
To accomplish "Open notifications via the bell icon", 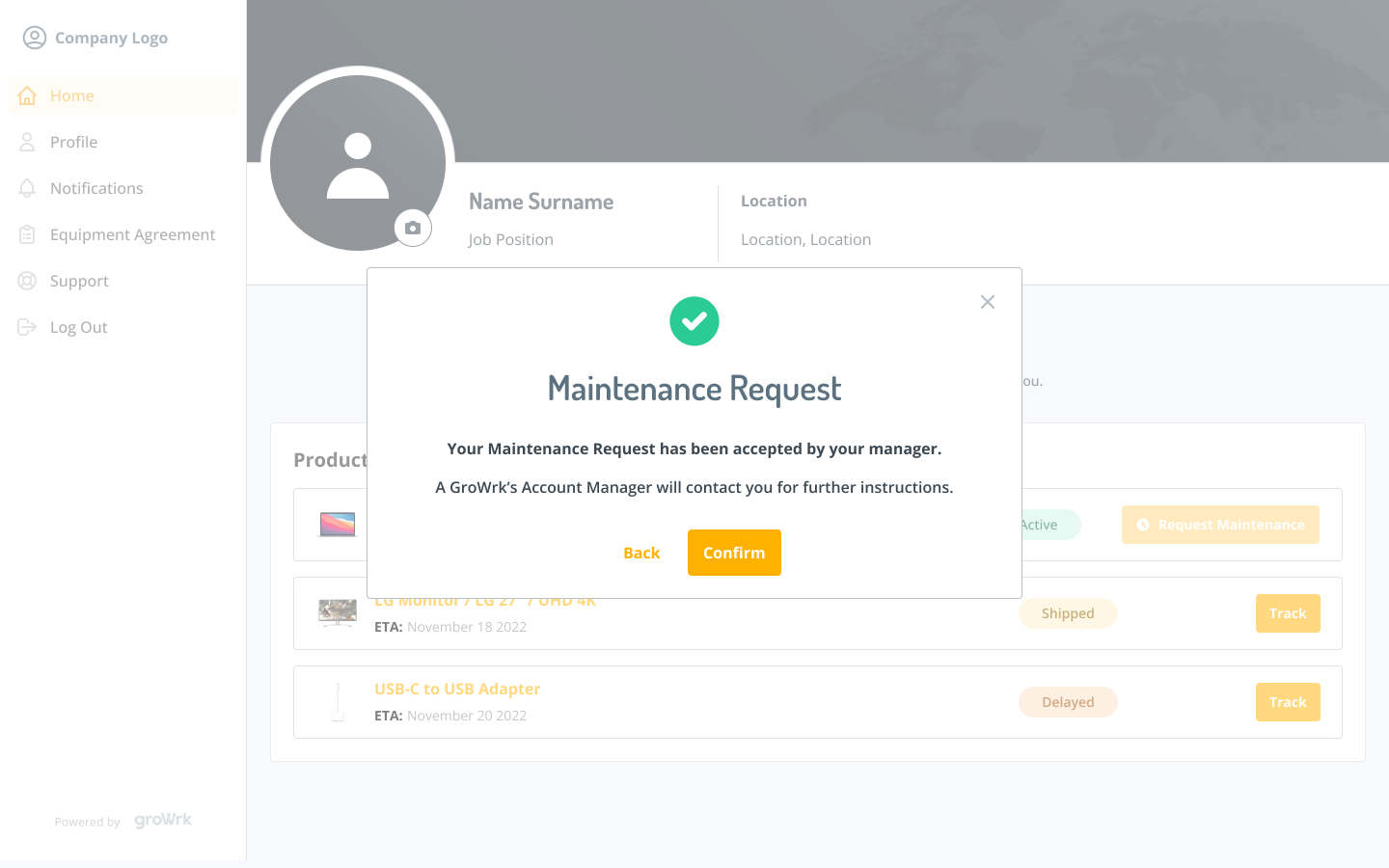I will [28, 188].
